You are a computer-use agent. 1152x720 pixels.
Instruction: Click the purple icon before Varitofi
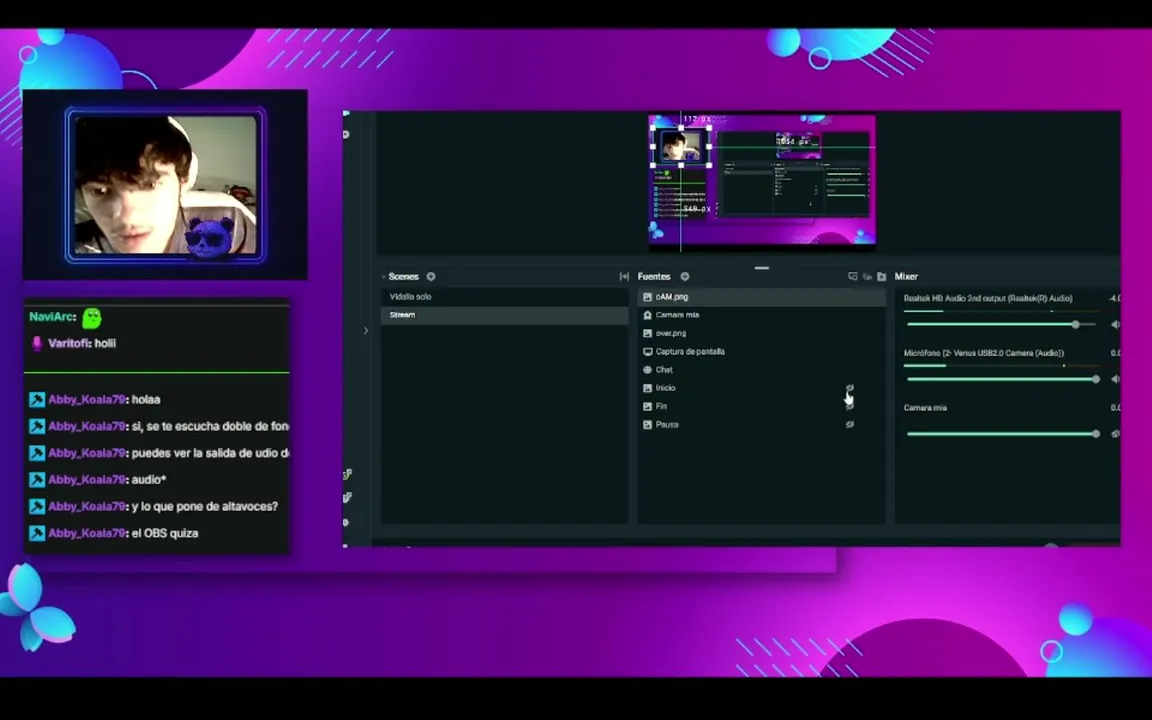tap(37, 343)
